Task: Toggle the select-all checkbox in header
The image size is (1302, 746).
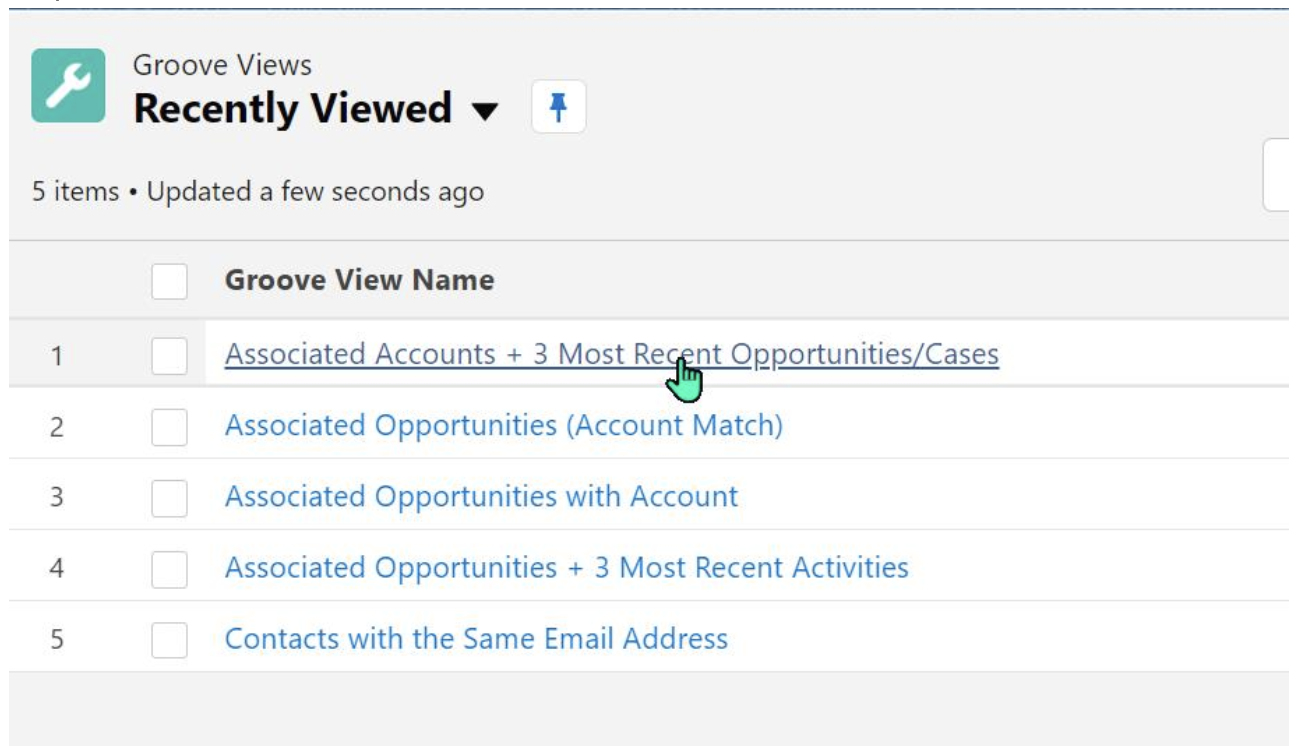Action: (x=170, y=281)
